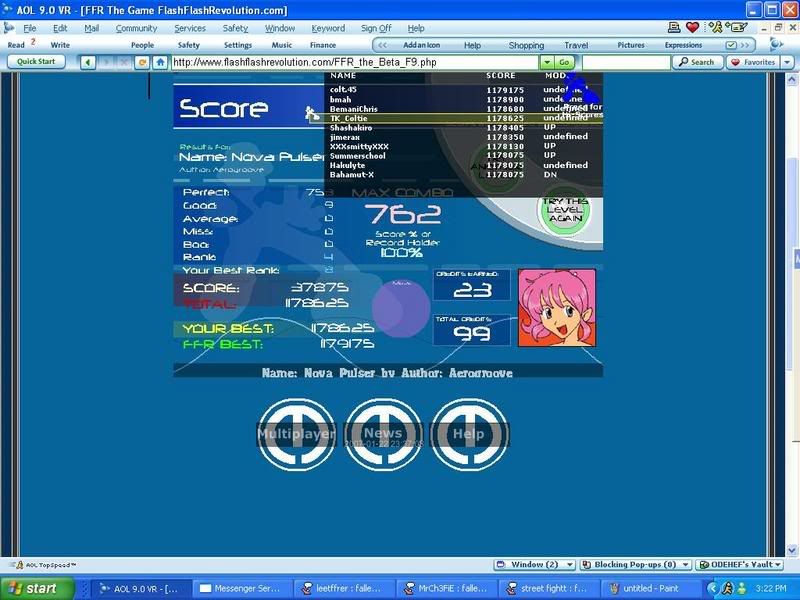The image size is (800, 600).
Task: Click the mailbox icon in menu bar
Action: click(737, 28)
